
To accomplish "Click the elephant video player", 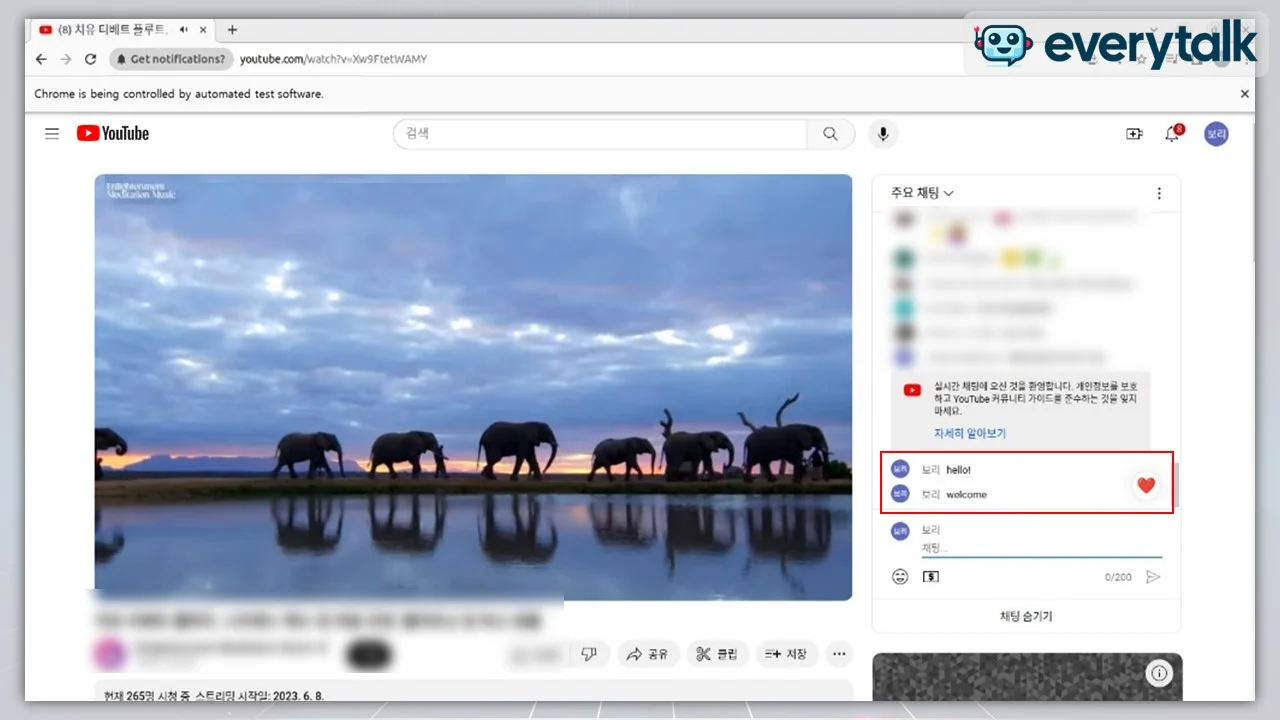I will coord(473,387).
